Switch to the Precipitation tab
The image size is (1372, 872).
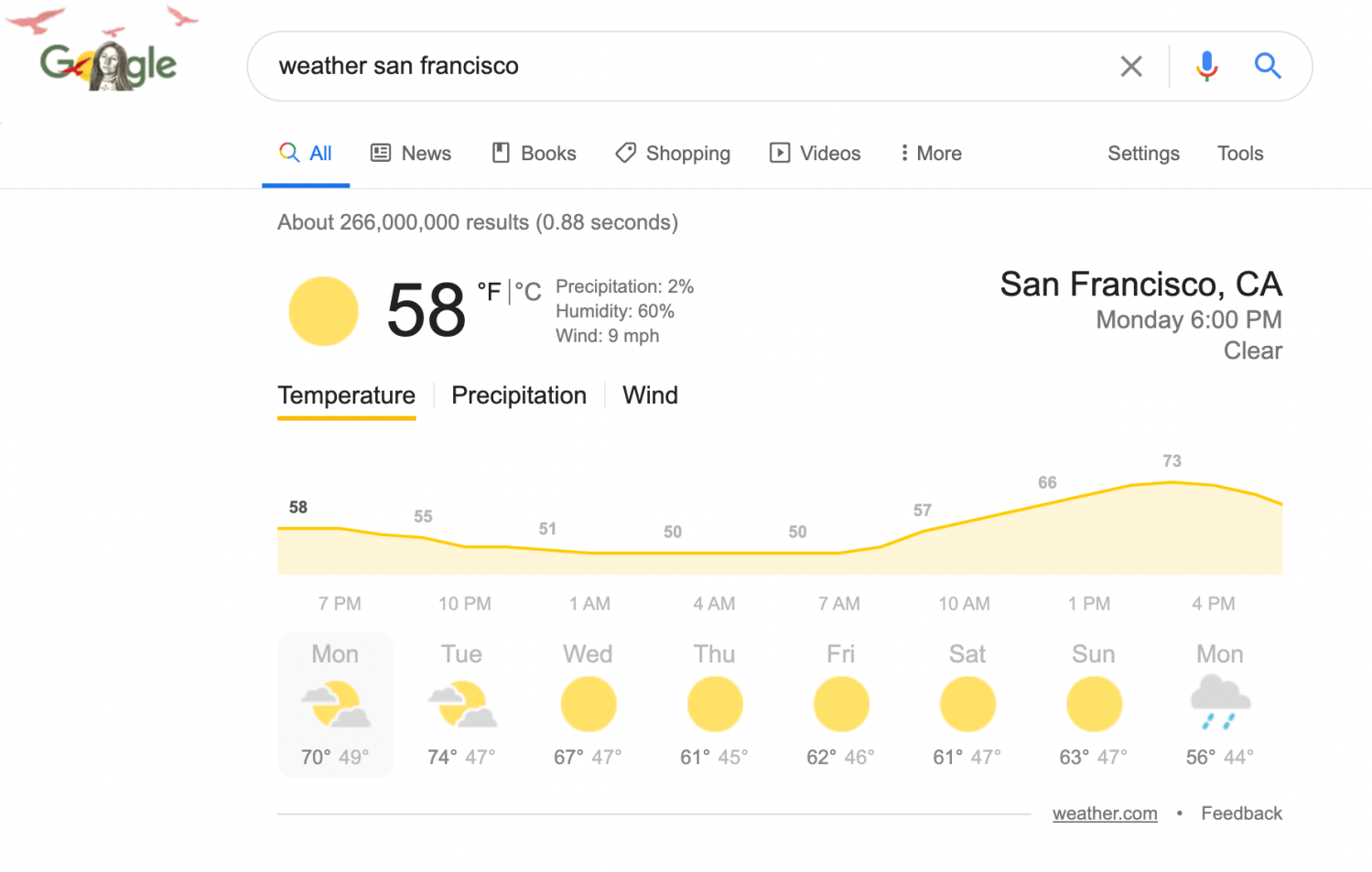(518, 395)
